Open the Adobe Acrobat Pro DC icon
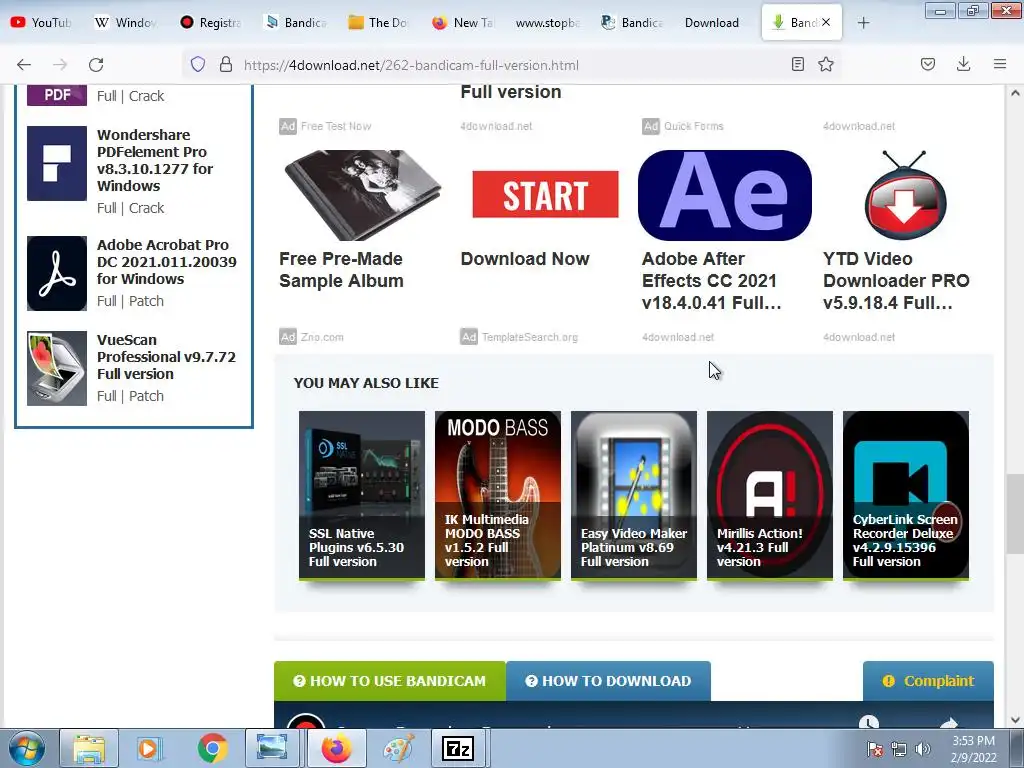Image resolution: width=1024 pixels, height=768 pixels. 57,274
